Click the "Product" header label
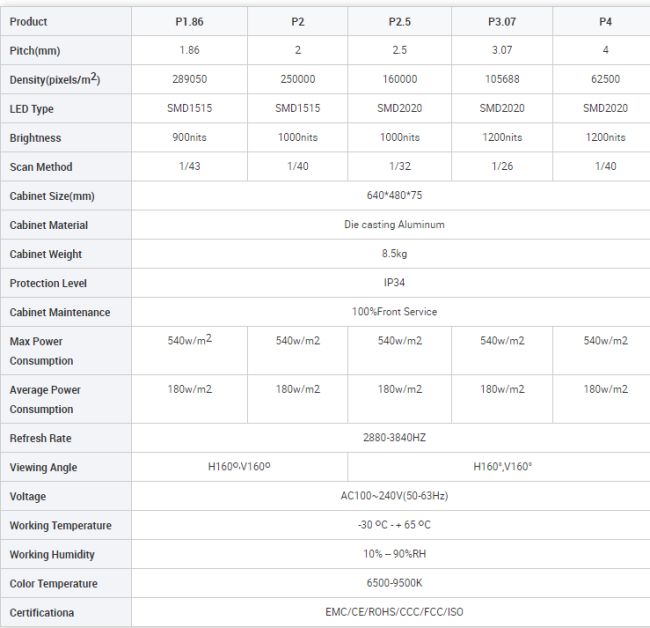Screen dimensions: 650x628 [29, 22]
